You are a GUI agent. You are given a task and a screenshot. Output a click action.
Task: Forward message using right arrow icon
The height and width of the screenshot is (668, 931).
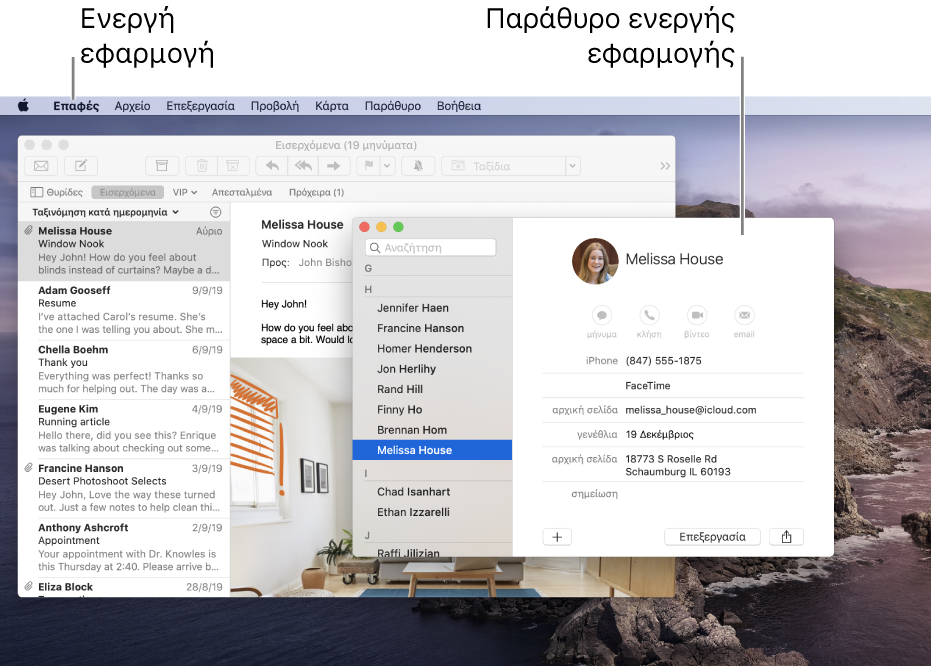click(x=334, y=166)
